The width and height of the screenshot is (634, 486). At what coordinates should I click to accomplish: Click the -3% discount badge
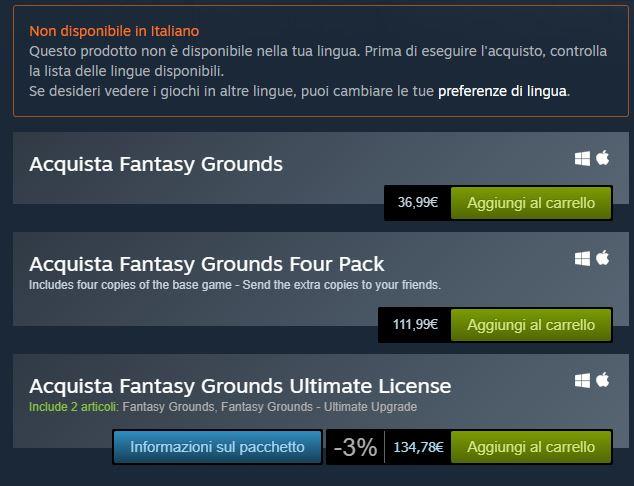click(355, 447)
